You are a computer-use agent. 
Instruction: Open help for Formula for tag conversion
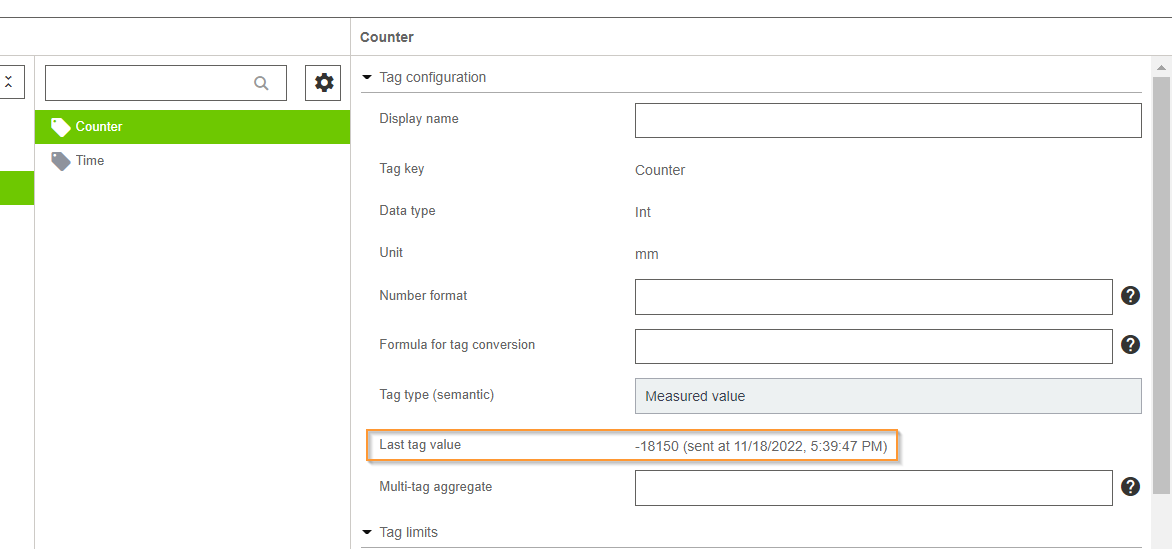1130,345
